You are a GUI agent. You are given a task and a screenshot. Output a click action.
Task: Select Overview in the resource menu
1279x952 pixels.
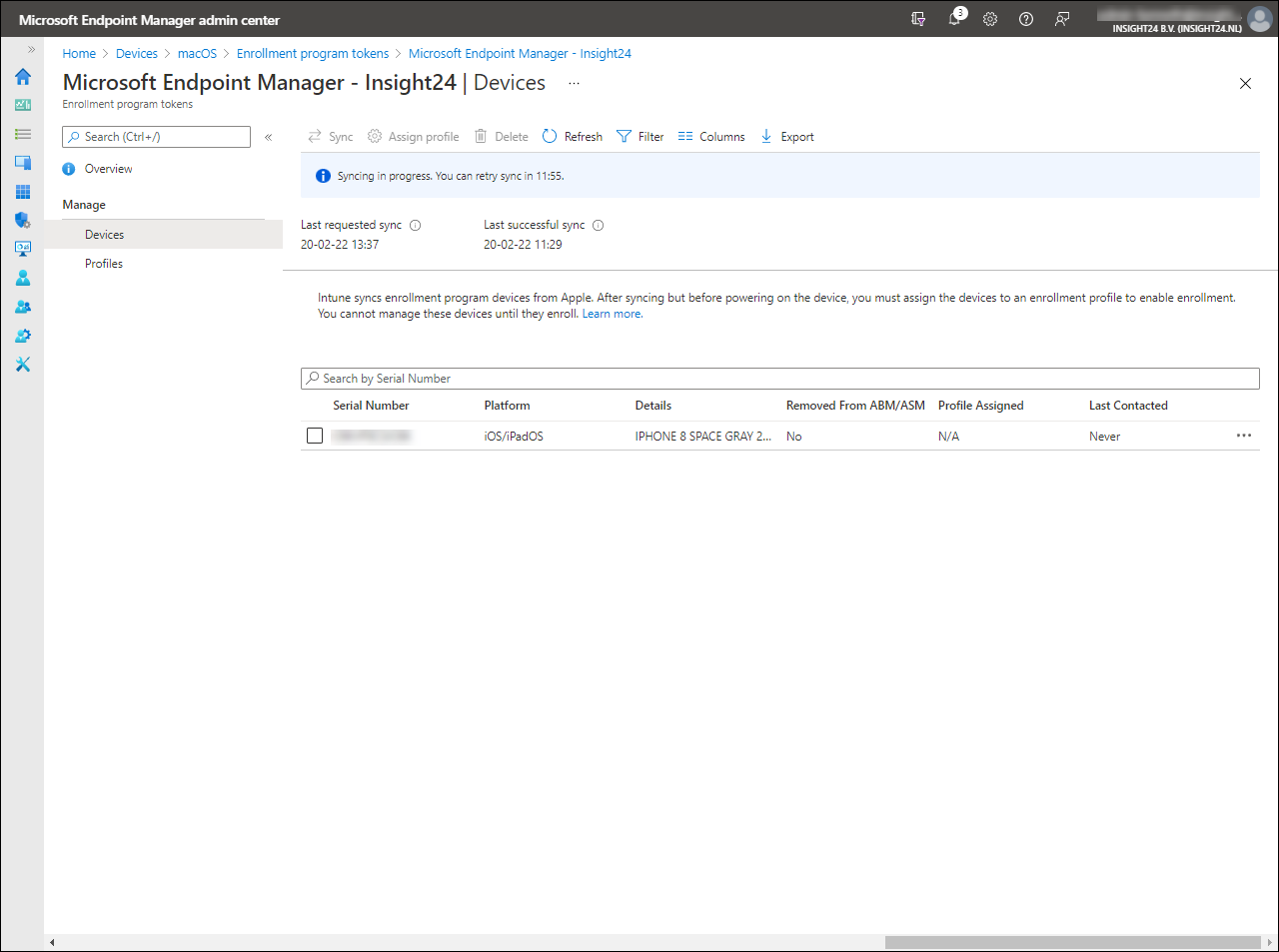(108, 169)
